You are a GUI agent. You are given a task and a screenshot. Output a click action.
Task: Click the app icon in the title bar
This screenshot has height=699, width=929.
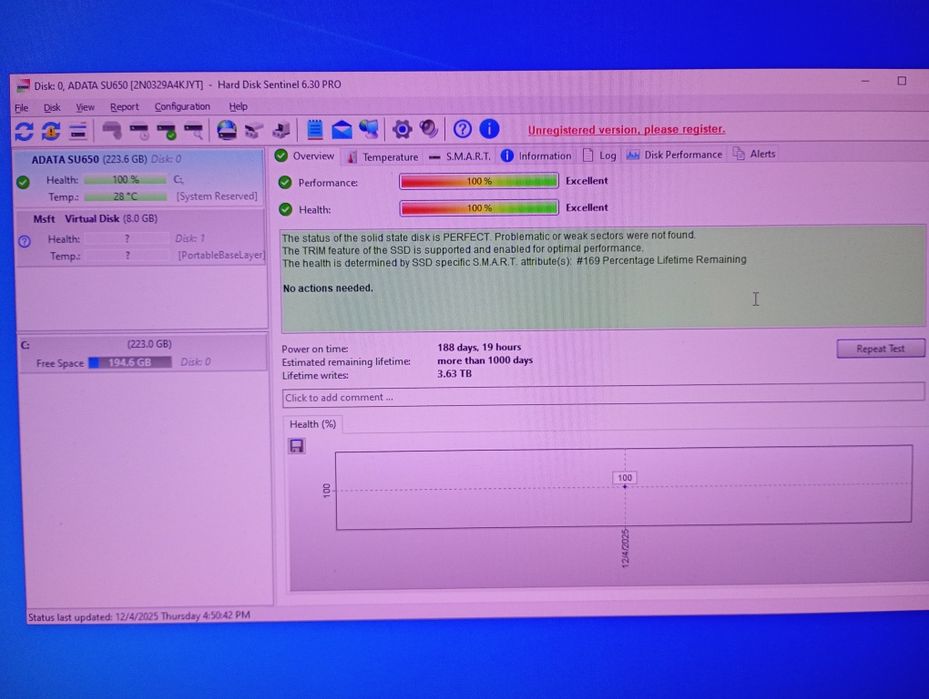coord(23,86)
